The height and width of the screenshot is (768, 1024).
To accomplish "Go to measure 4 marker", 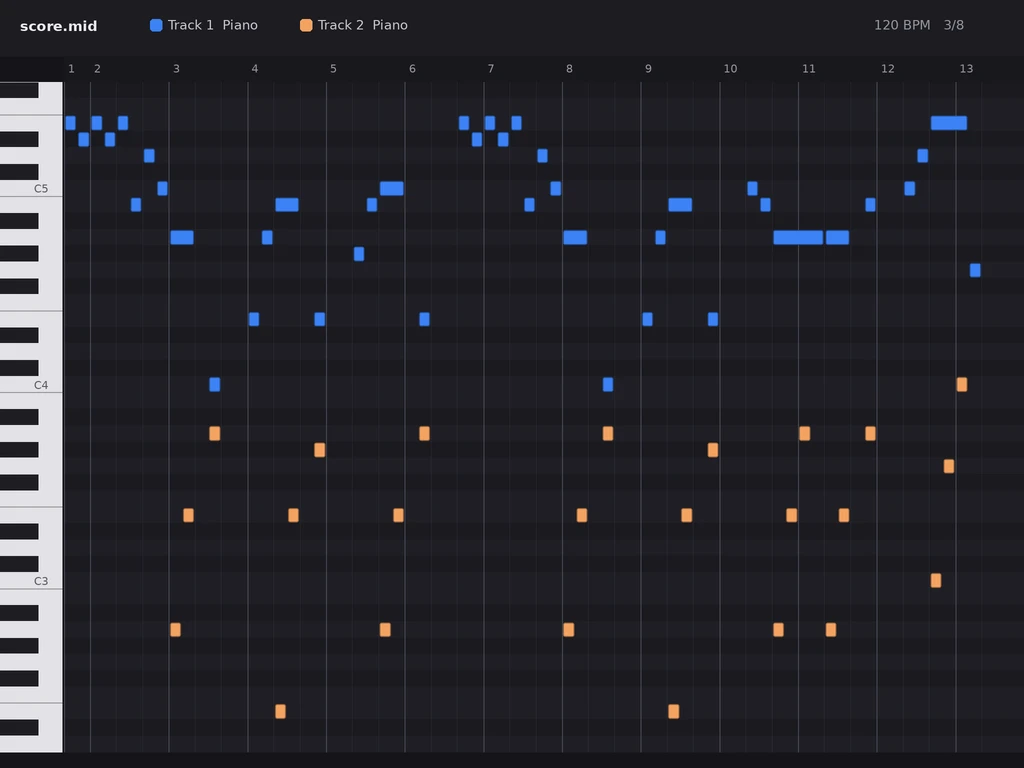I will (255, 69).
